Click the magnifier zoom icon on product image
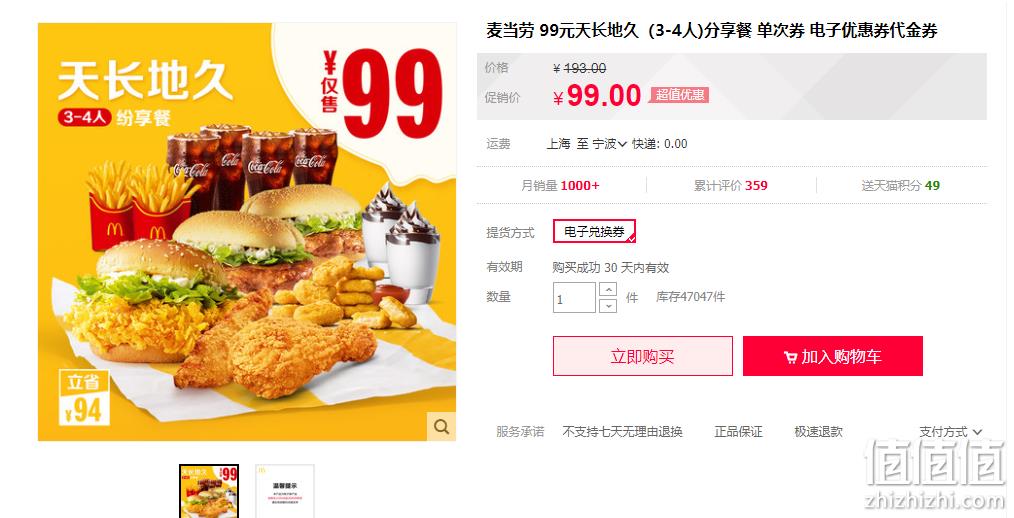Screen dimensions: 1014x518 (442, 427)
